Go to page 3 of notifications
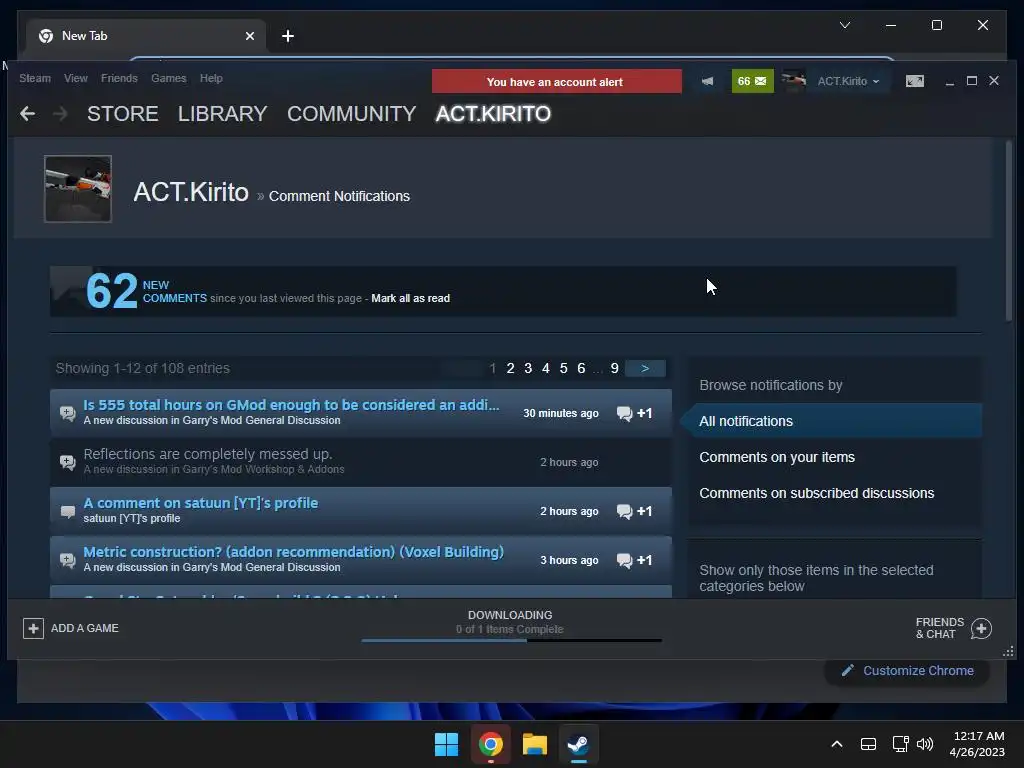Image resolution: width=1024 pixels, height=768 pixels. (x=528, y=368)
